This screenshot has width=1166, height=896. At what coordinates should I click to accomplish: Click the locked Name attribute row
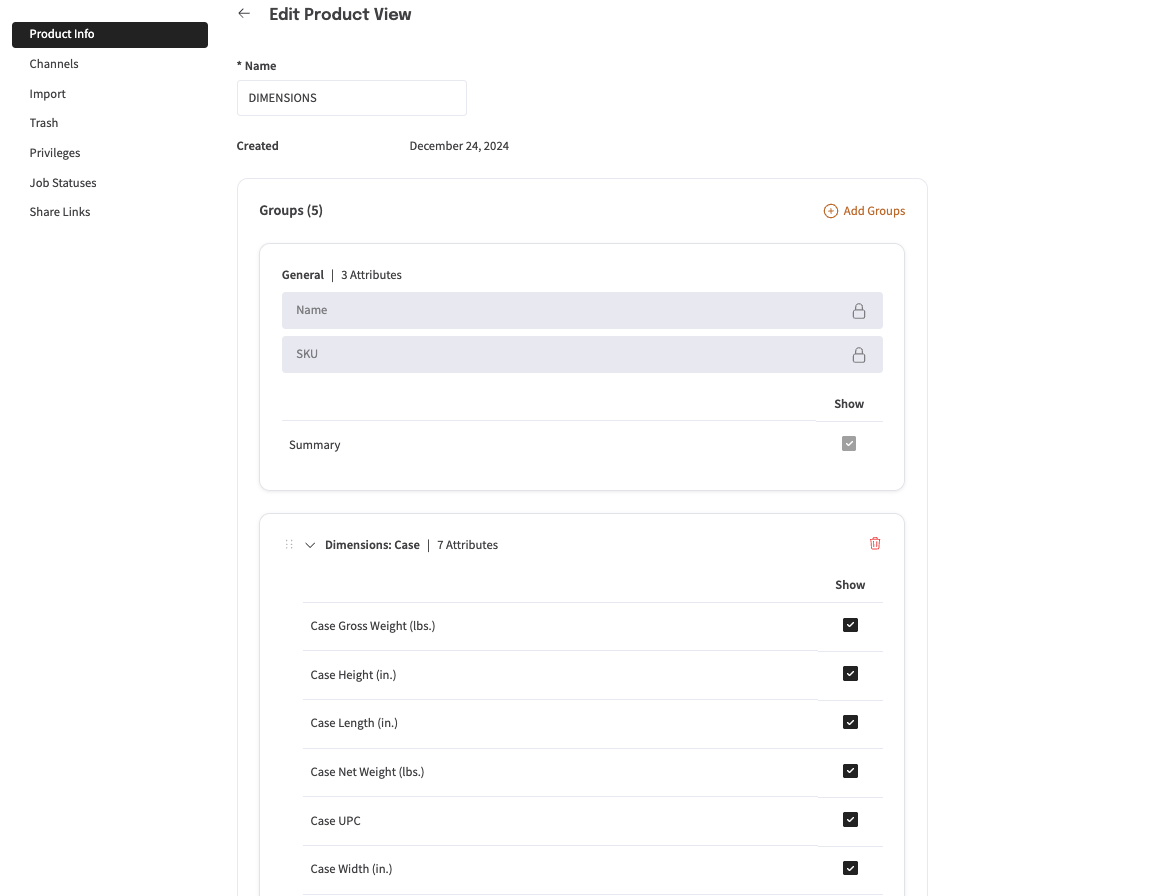582,310
